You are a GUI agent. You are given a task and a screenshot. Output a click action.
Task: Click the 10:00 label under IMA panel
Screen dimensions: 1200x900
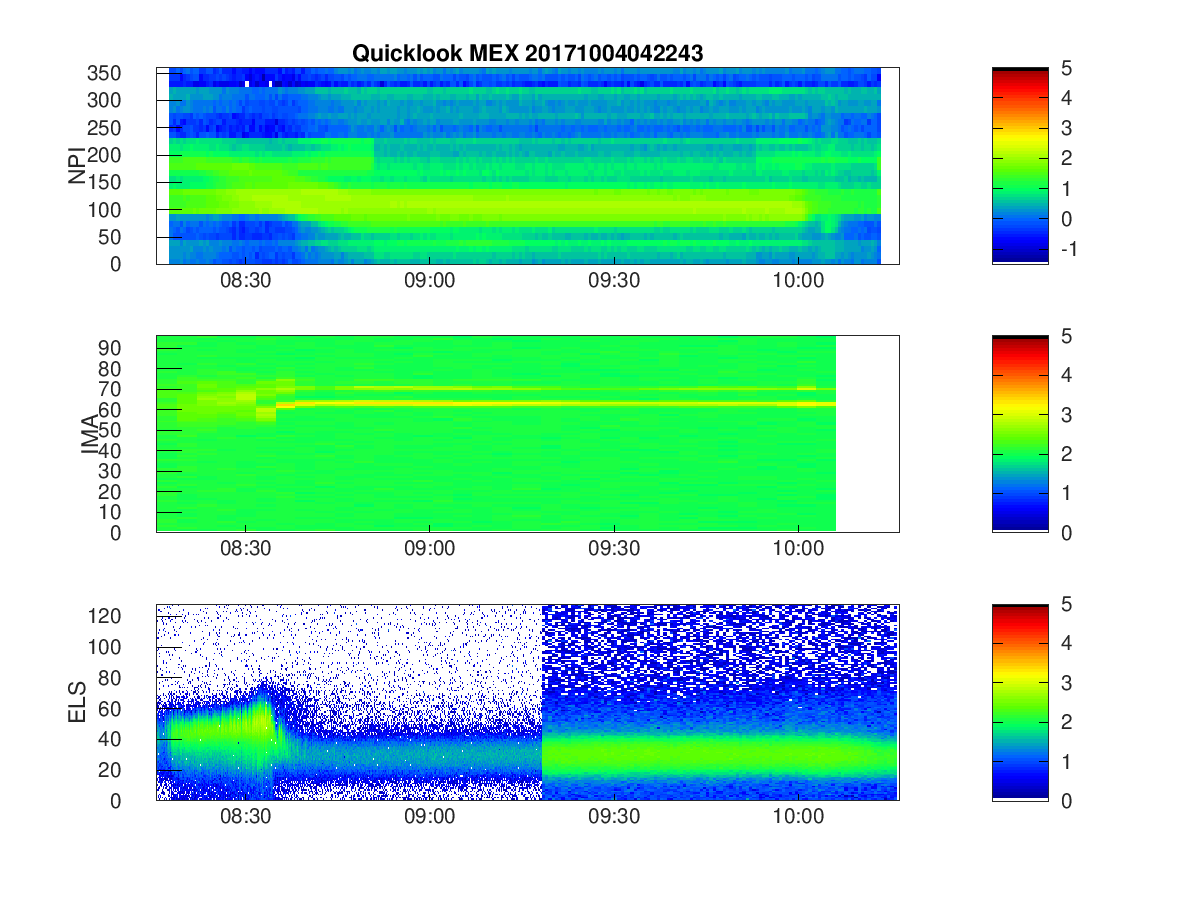point(798,549)
